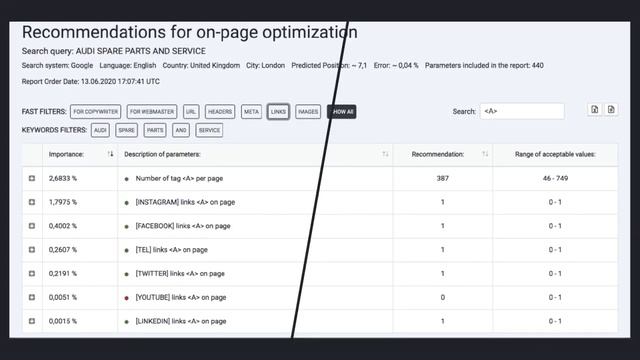
Task: Click the importance value 0,2191 %
Action: coord(63,273)
